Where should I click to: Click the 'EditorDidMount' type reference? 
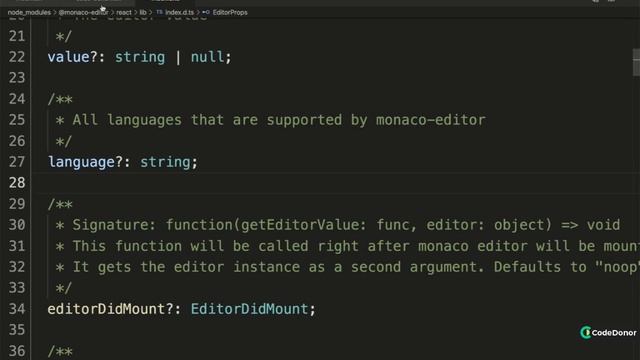[x=249, y=309]
